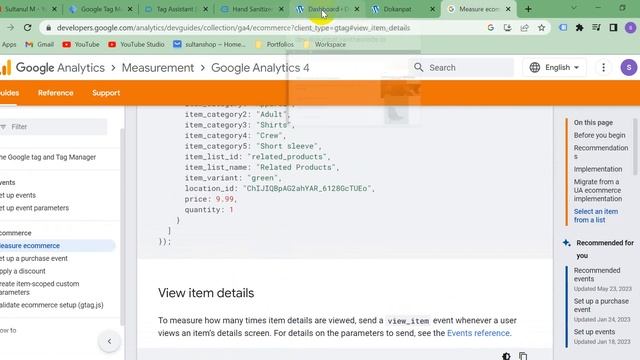This screenshot has height=360, width=640.
Task: Open Apply a discount in sidebar
Action: (x=23, y=271)
